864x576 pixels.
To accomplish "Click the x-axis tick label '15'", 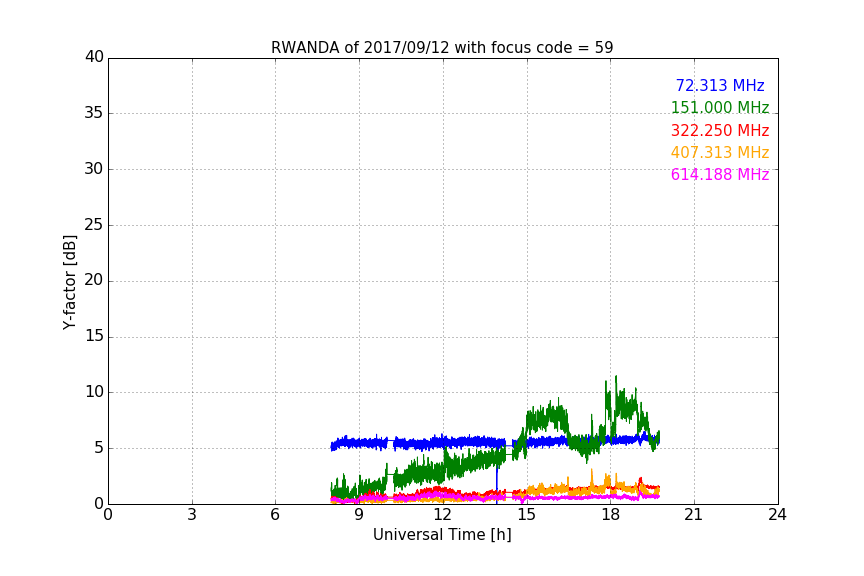I will click(x=527, y=515).
